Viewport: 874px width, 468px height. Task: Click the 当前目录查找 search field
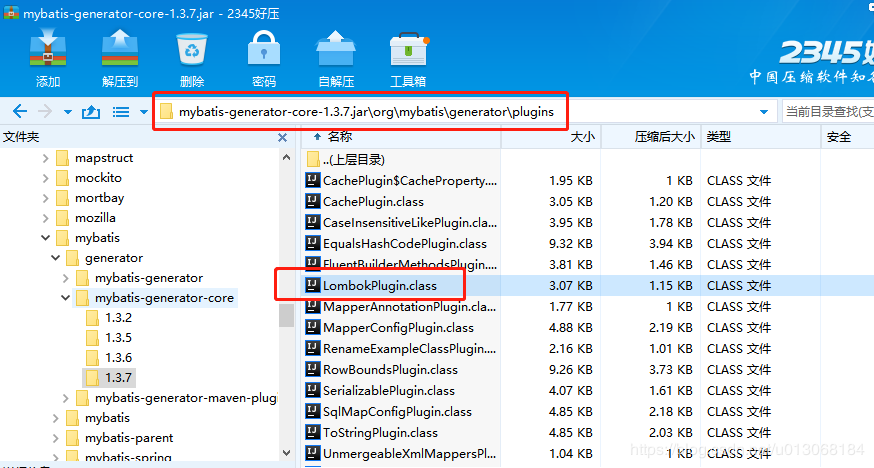(x=828, y=111)
